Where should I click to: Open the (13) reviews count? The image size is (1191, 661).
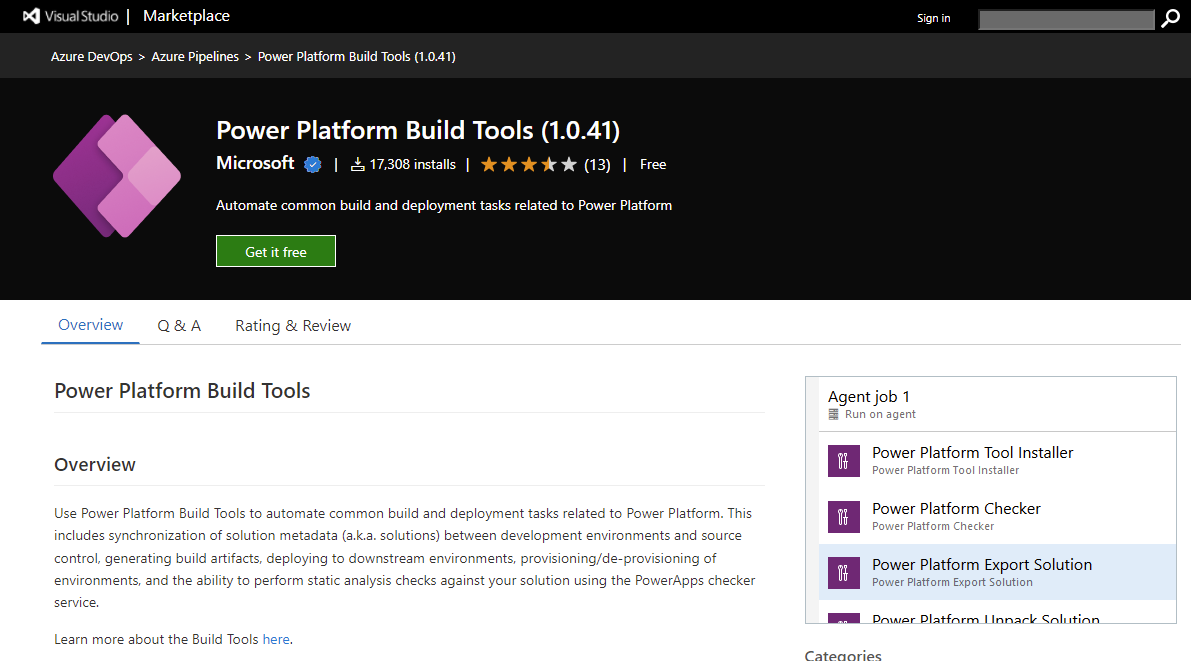point(597,165)
